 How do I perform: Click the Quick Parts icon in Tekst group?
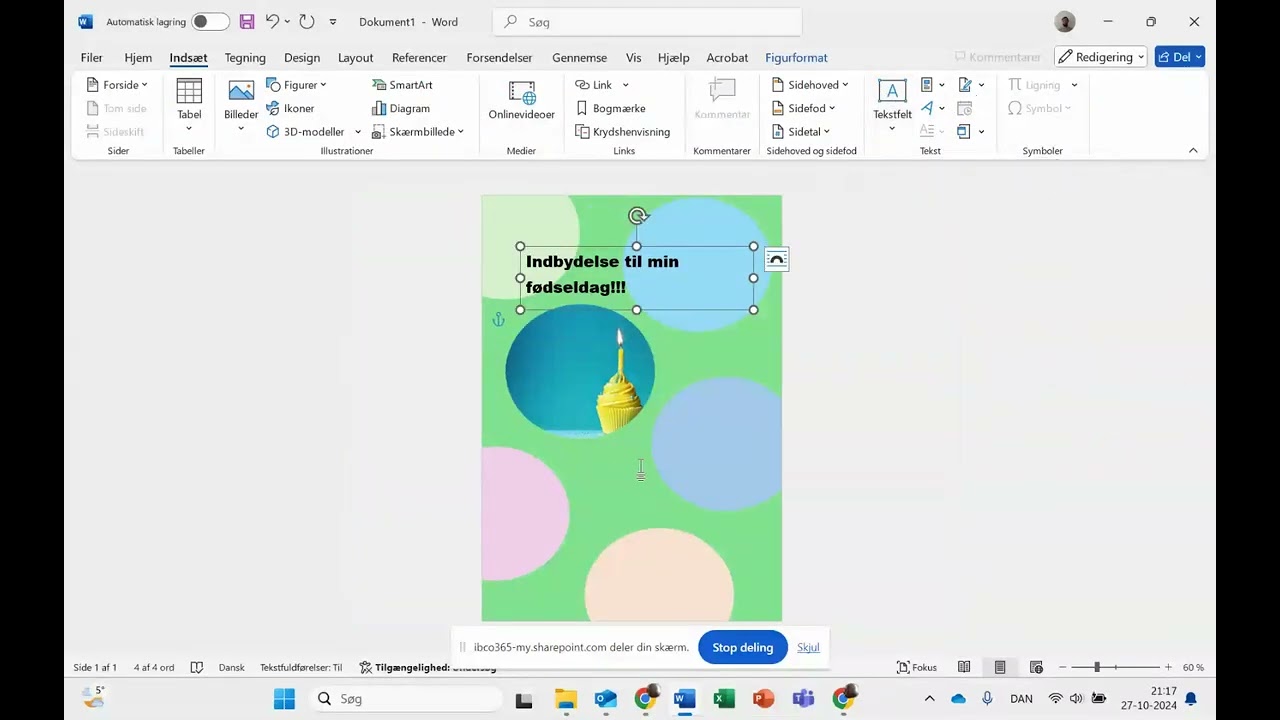927,85
